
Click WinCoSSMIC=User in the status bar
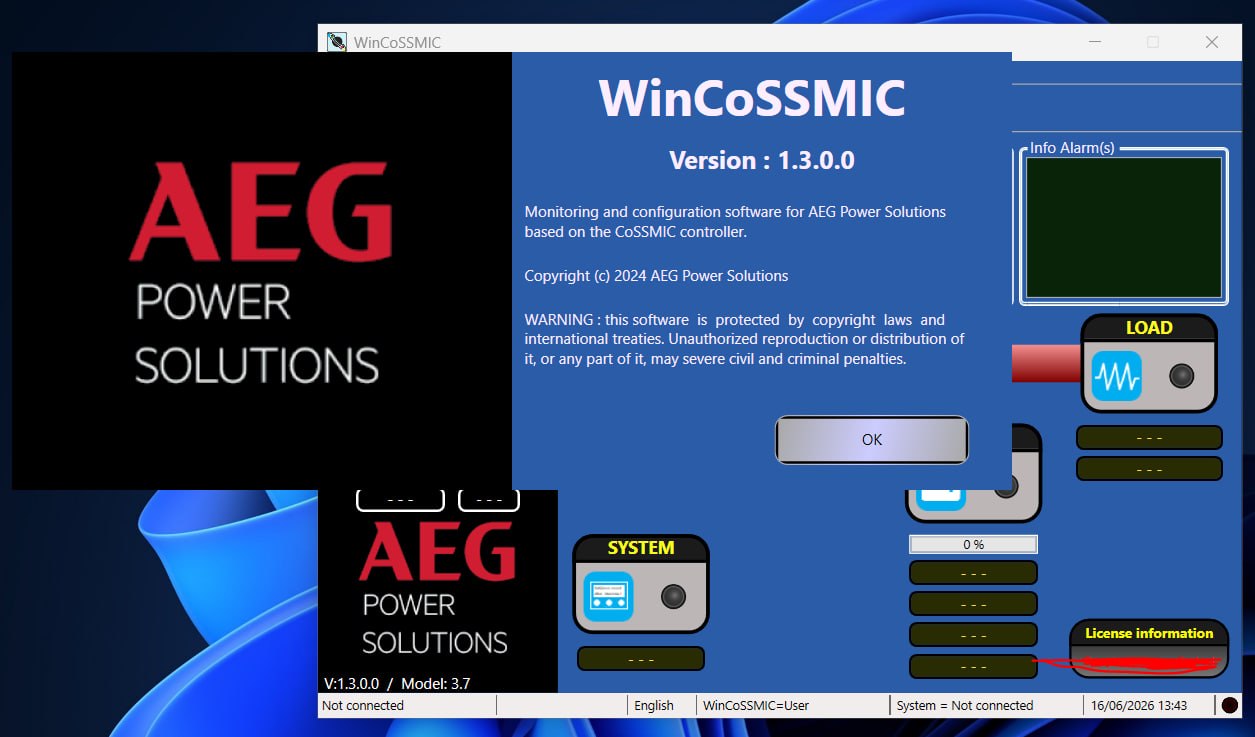pos(756,706)
